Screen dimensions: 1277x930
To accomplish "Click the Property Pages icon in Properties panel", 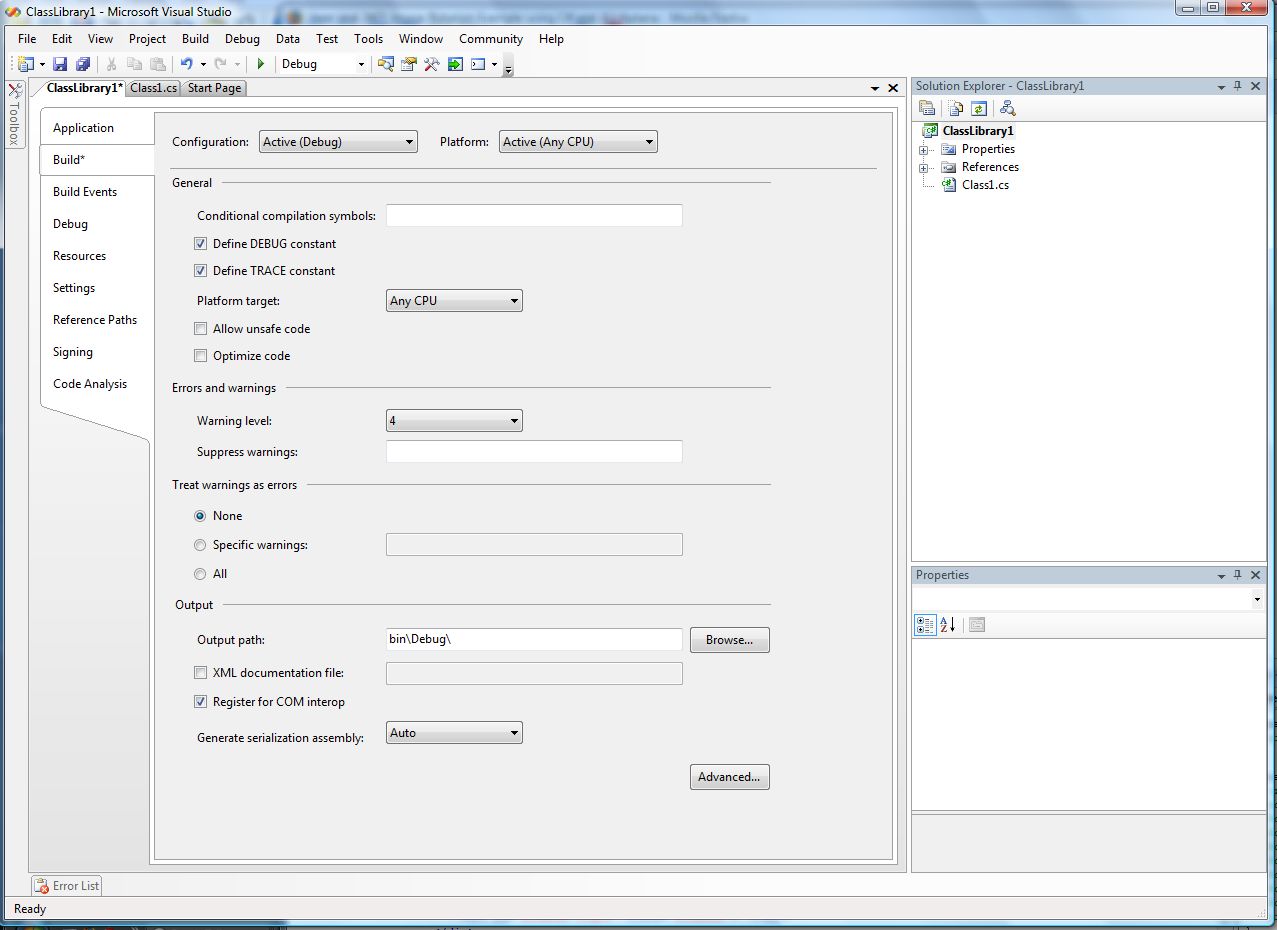I will (x=977, y=625).
